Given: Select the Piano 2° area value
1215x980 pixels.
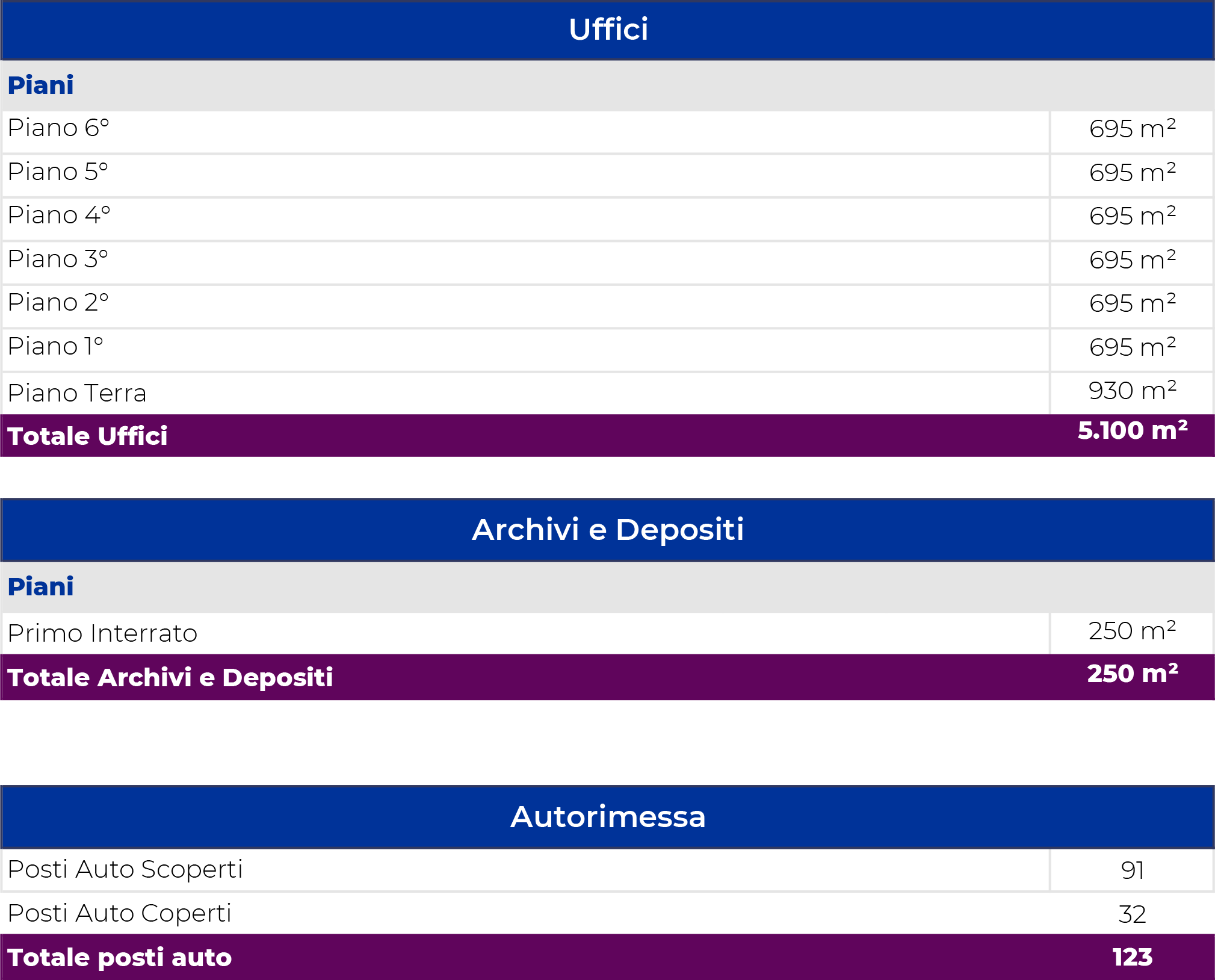Looking at the screenshot, I should pos(1132,303).
